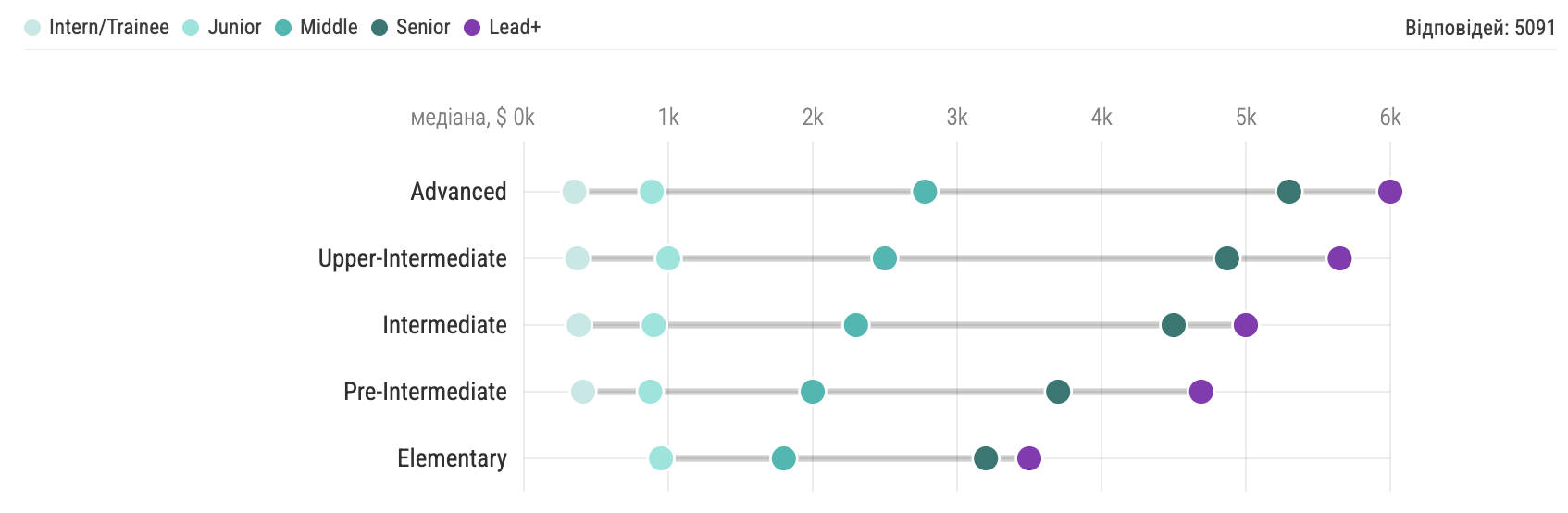The height and width of the screenshot is (513, 1568).
Task: Click the Advanced Lead+ purple dot
Action: tap(1389, 192)
